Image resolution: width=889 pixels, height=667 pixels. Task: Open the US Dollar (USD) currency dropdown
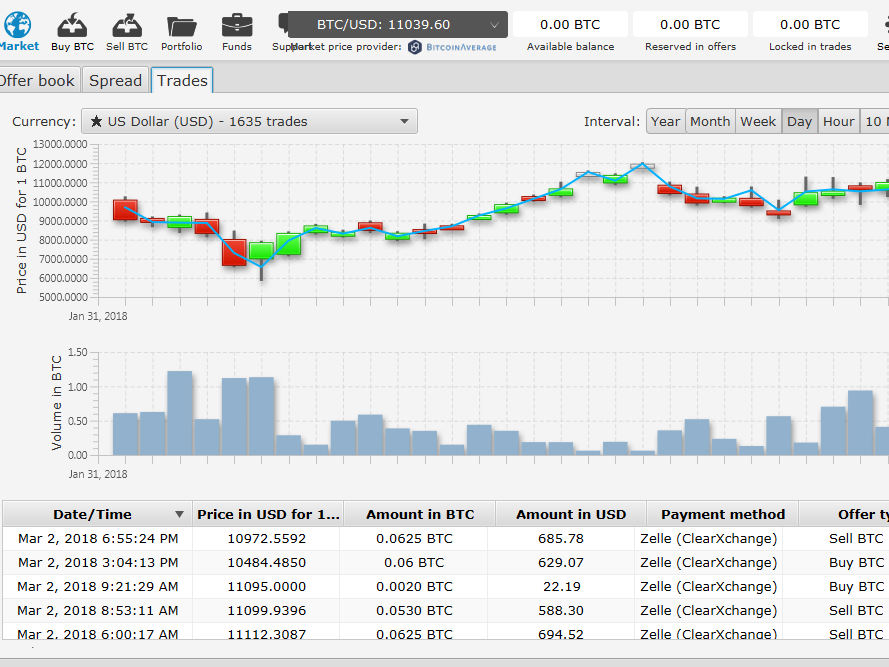(249, 121)
